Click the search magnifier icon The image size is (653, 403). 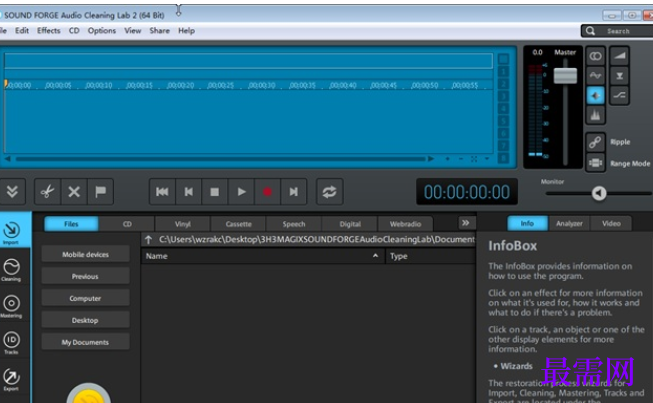(x=590, y=31)
